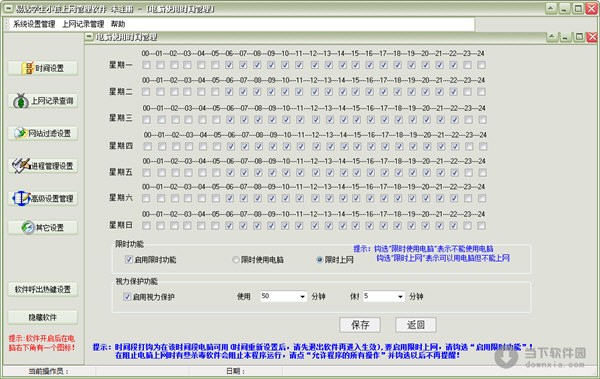Check 星期三 checkbox under hour 05
Viewport: 600px width, 379px height.
pos(216,120)
